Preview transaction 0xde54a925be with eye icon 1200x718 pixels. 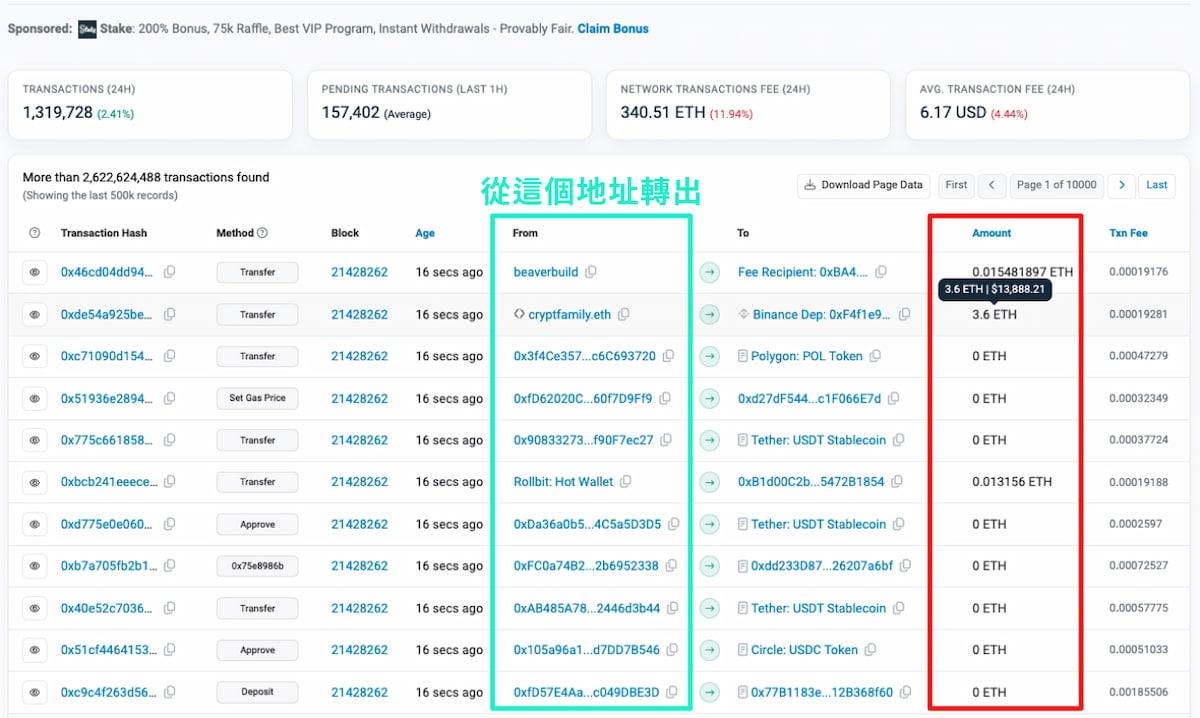point(35,314)
